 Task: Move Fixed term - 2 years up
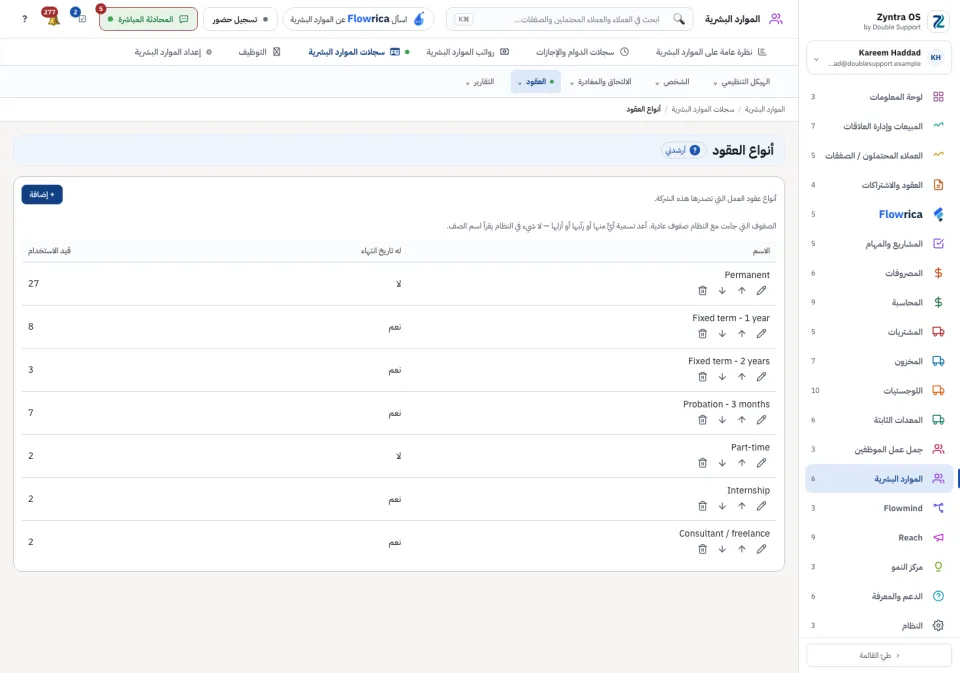click(x=741, y=377)
